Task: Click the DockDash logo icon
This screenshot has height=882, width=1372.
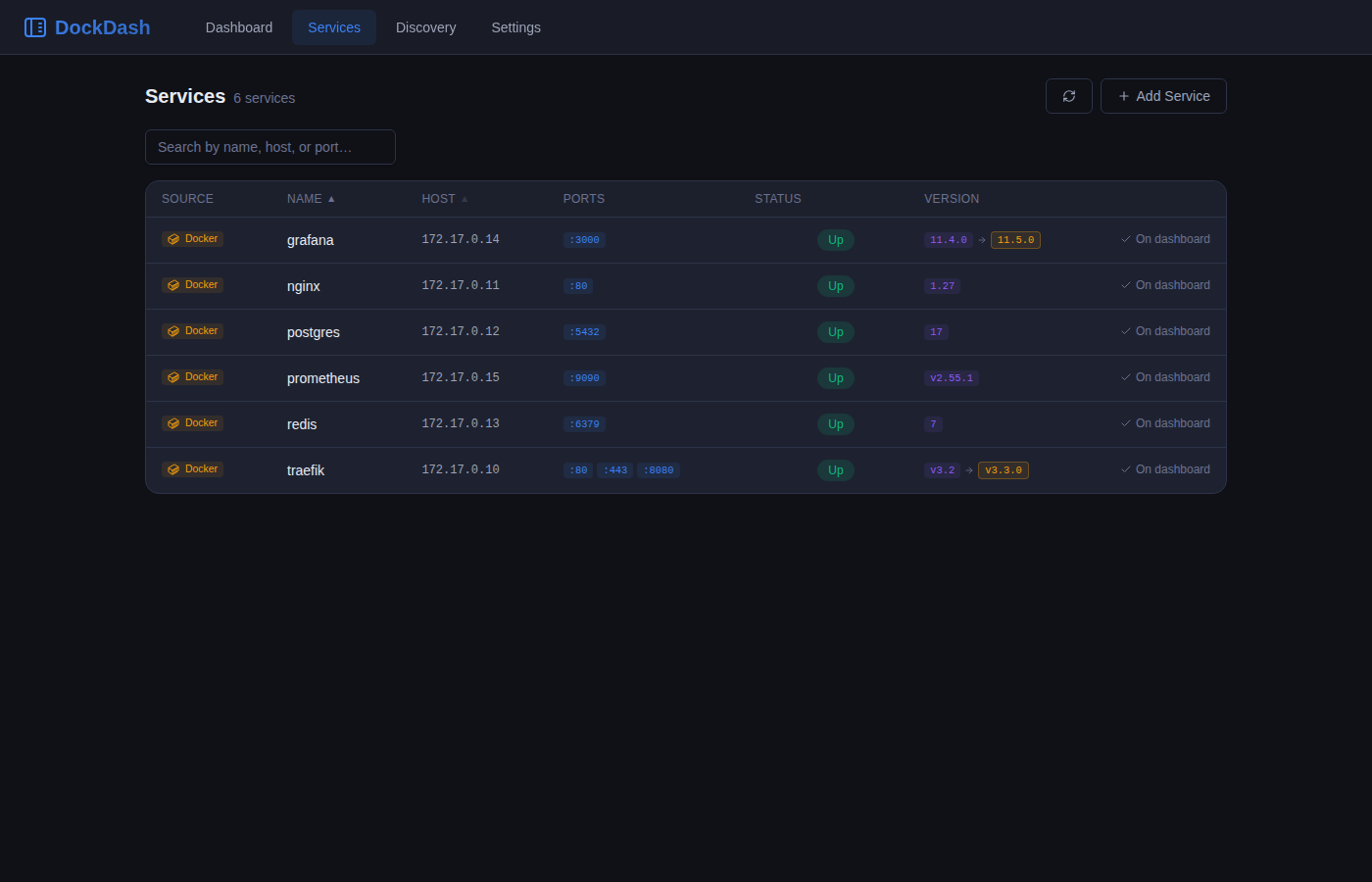Action: (35, 27)
